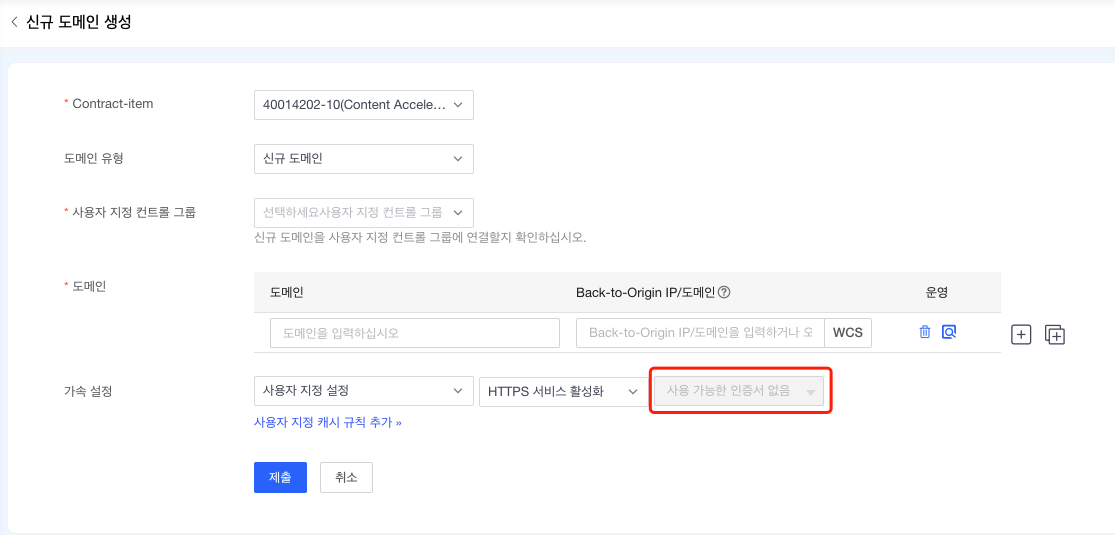Focus the 도메인을 입력하십시오 input field
This screenshot has height=535, width=1115.
pos(414,333)
